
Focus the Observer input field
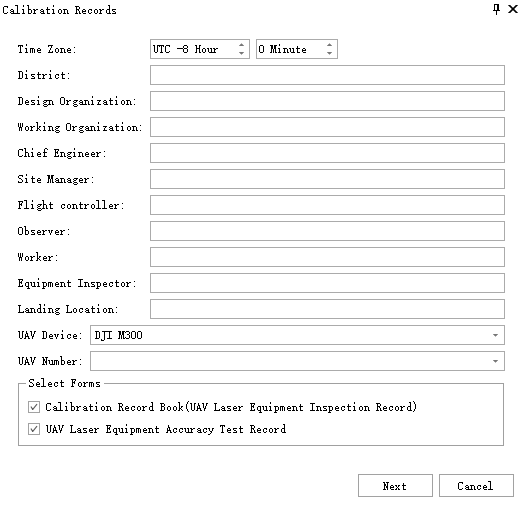coord(327,231)
